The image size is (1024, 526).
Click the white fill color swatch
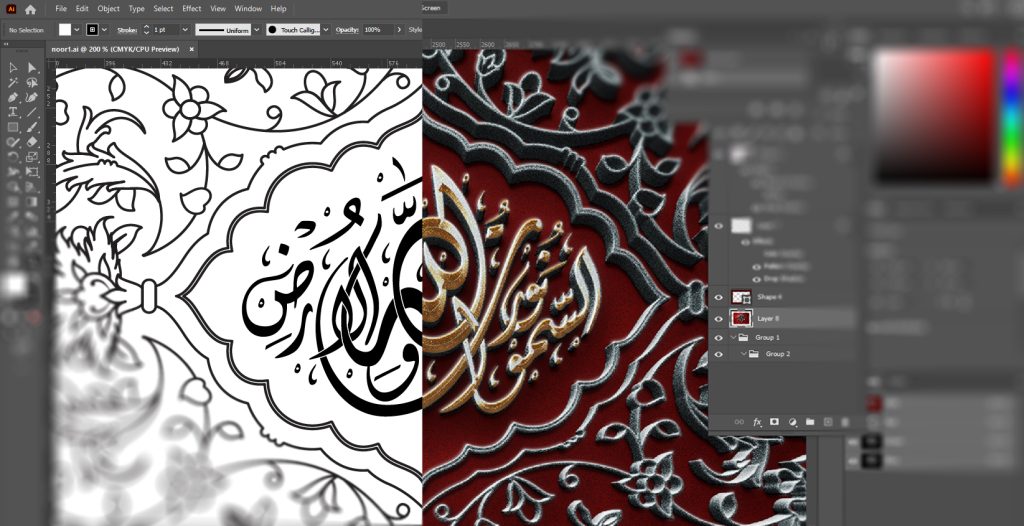[x=65, y=30]
